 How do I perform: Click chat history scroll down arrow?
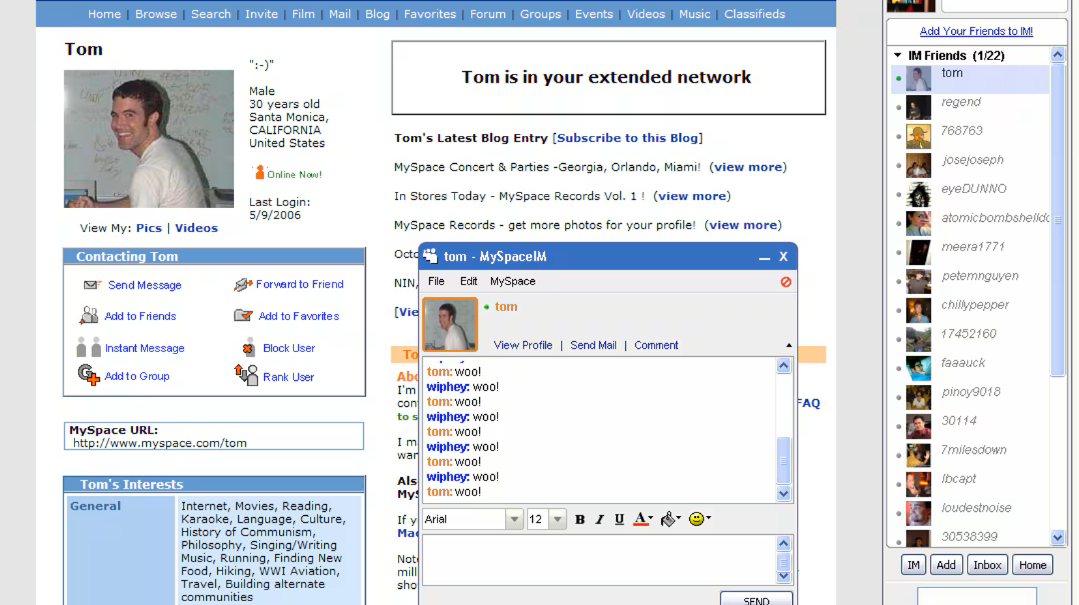tap(783, 493)
